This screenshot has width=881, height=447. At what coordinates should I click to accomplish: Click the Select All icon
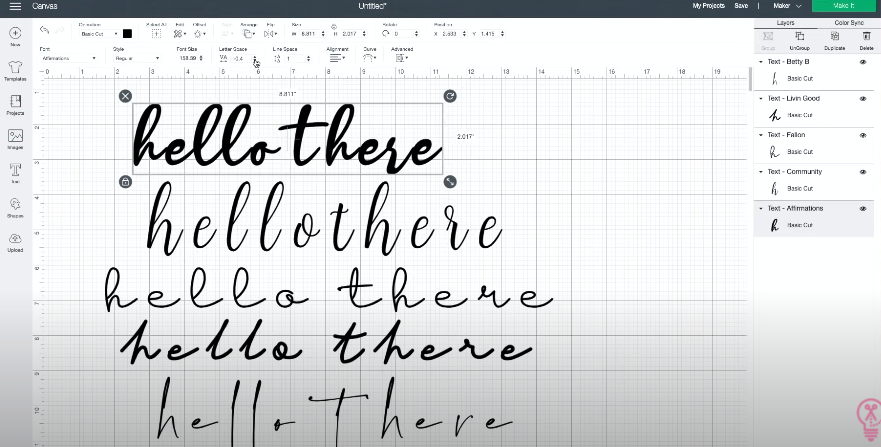(157, 34)
